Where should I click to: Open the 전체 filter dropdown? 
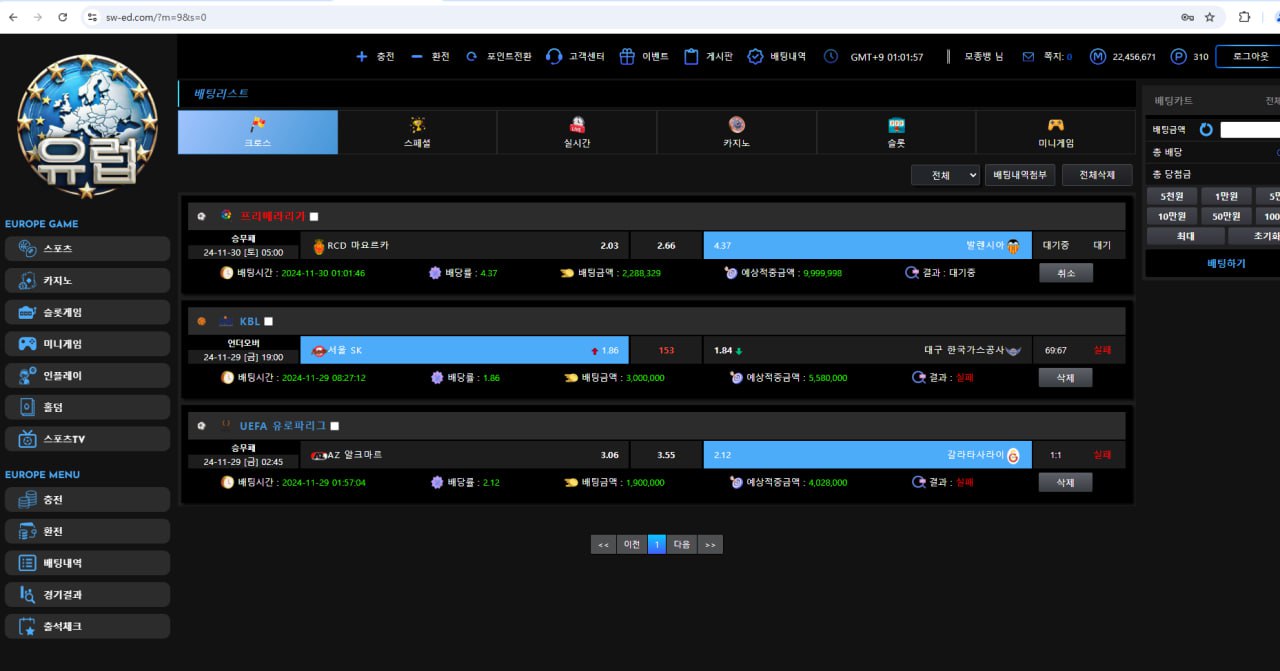tap(945, 175)
